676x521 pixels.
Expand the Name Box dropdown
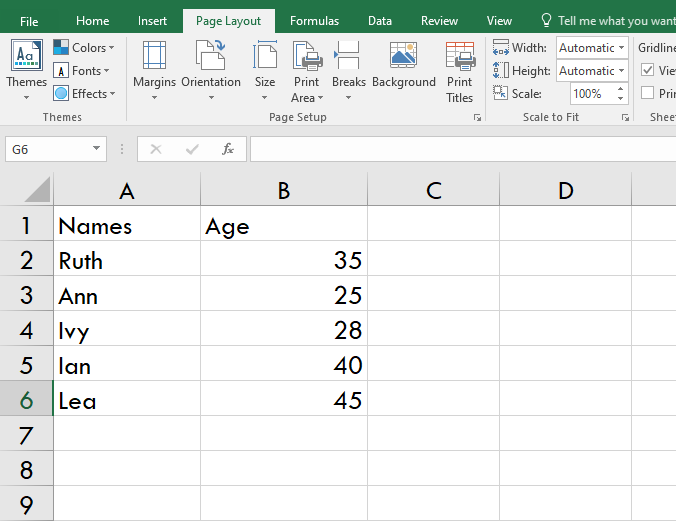(96, 149)
